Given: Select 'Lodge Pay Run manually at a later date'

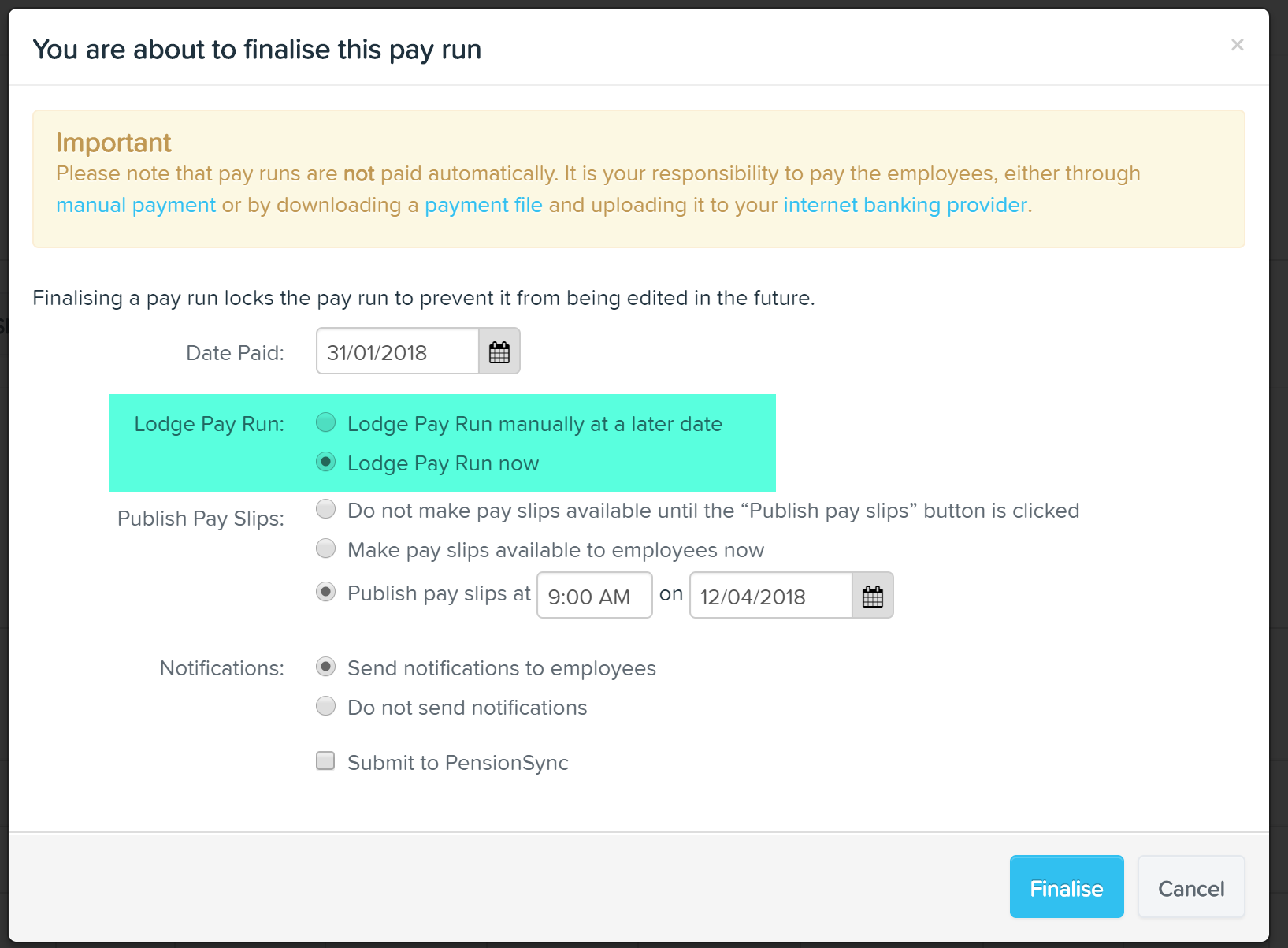Looking at the screenshot, I should tap(325, 423).
